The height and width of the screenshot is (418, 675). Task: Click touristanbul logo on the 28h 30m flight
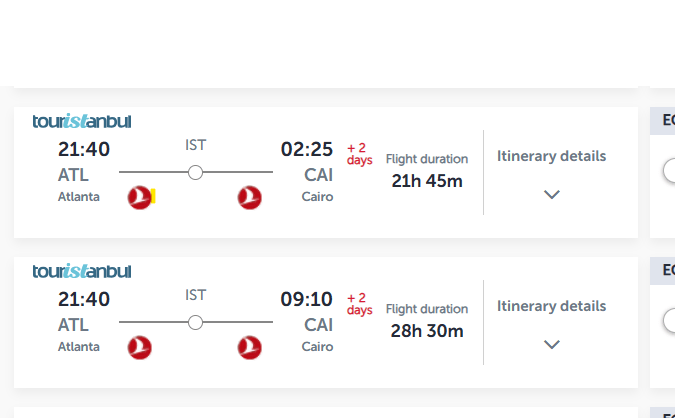tap(82, 271)
